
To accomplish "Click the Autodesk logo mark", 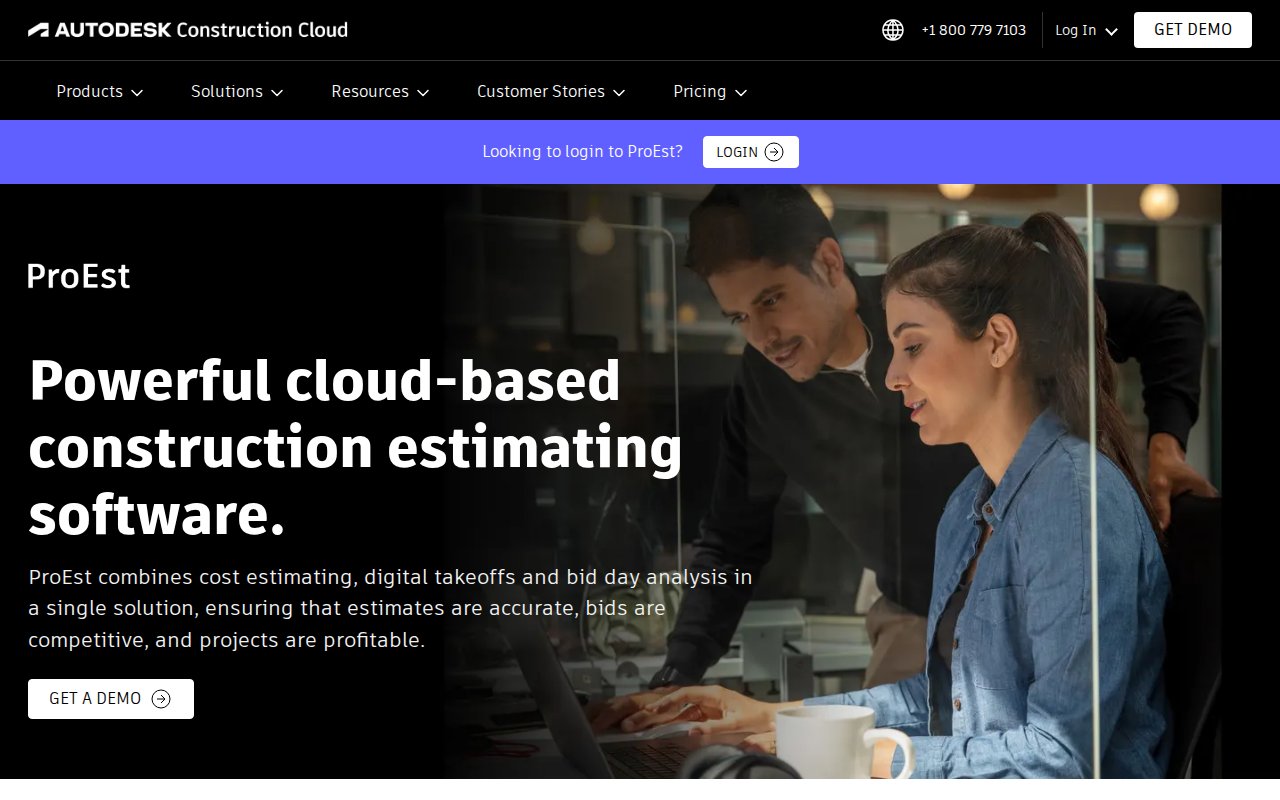I will pos(38,30).
